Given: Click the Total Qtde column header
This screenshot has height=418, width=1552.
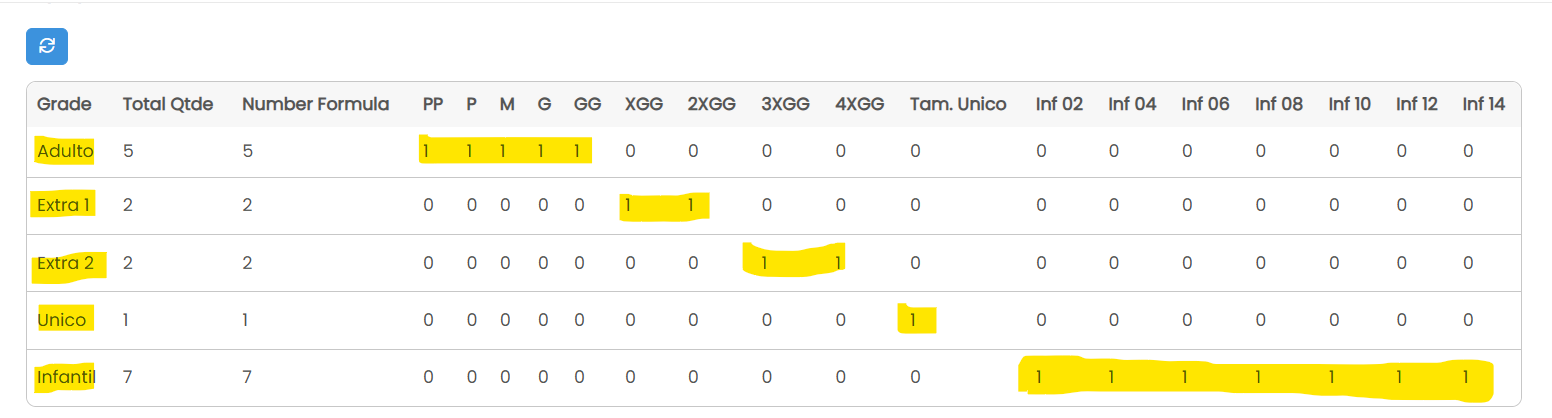Looking at the screenshot, I should coord(168,104).
